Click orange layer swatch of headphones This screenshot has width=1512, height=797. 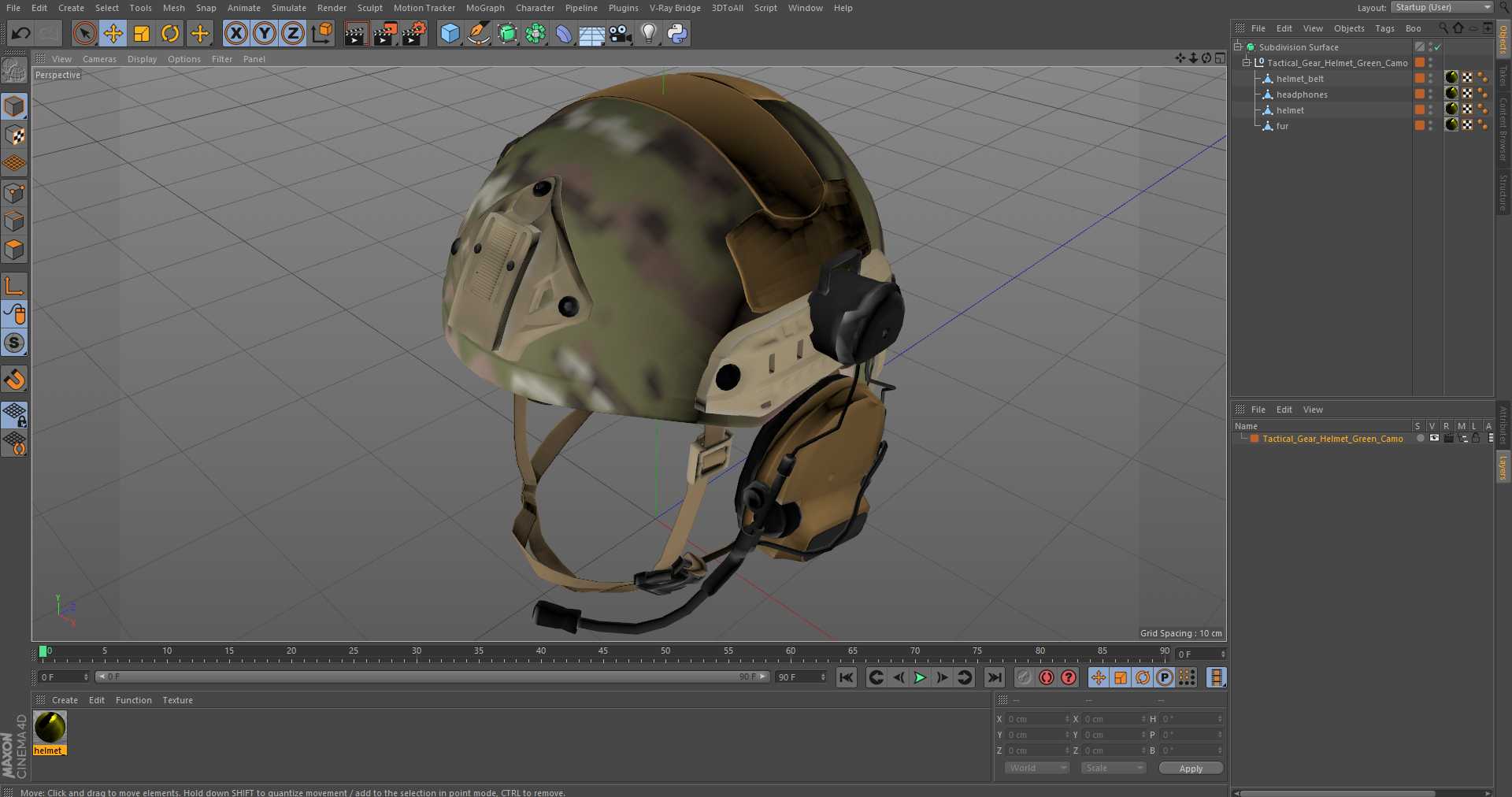[x=1420, y=94]
